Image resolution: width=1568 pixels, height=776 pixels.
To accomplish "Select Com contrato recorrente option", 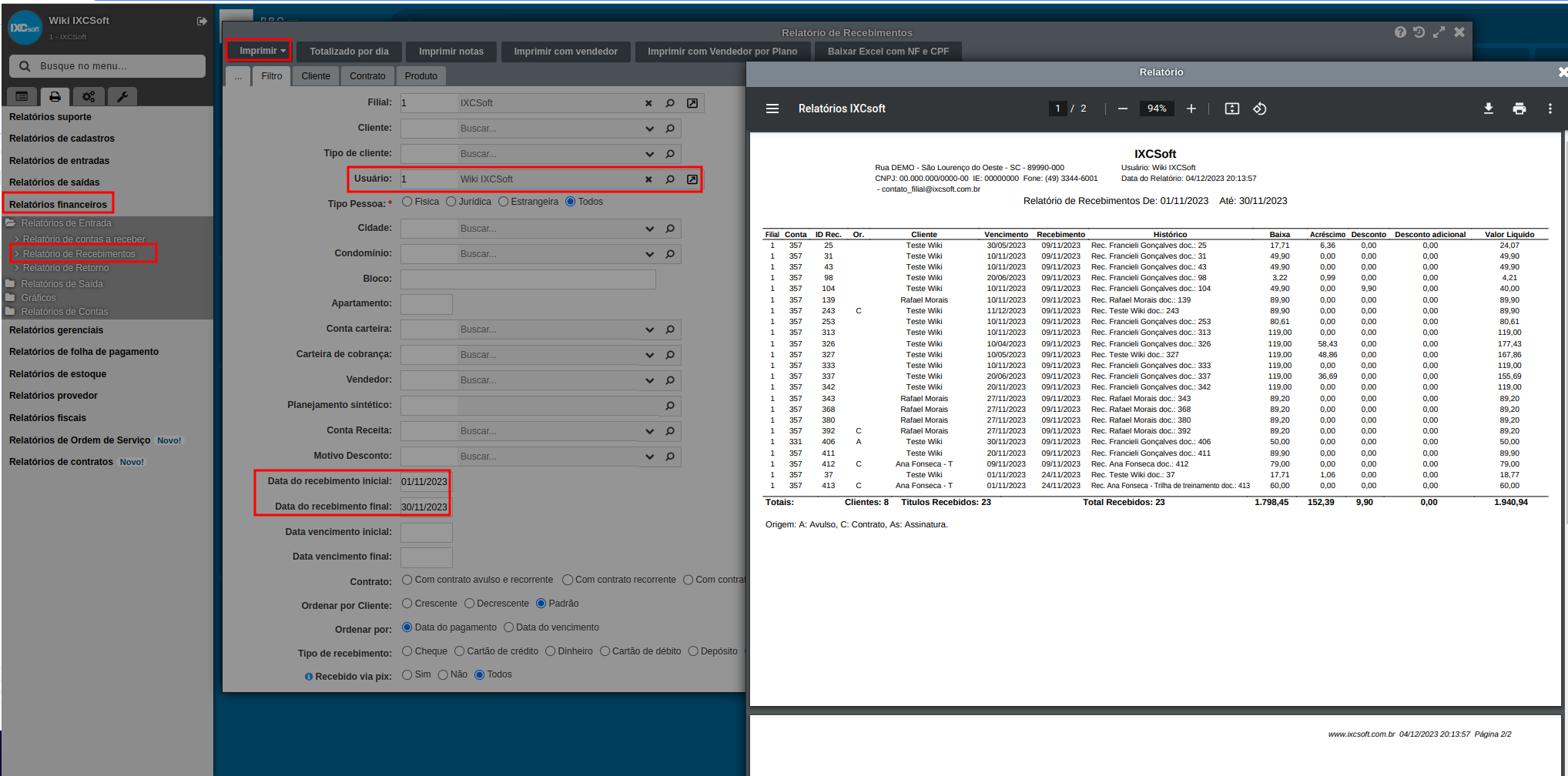I will (568, 580).
